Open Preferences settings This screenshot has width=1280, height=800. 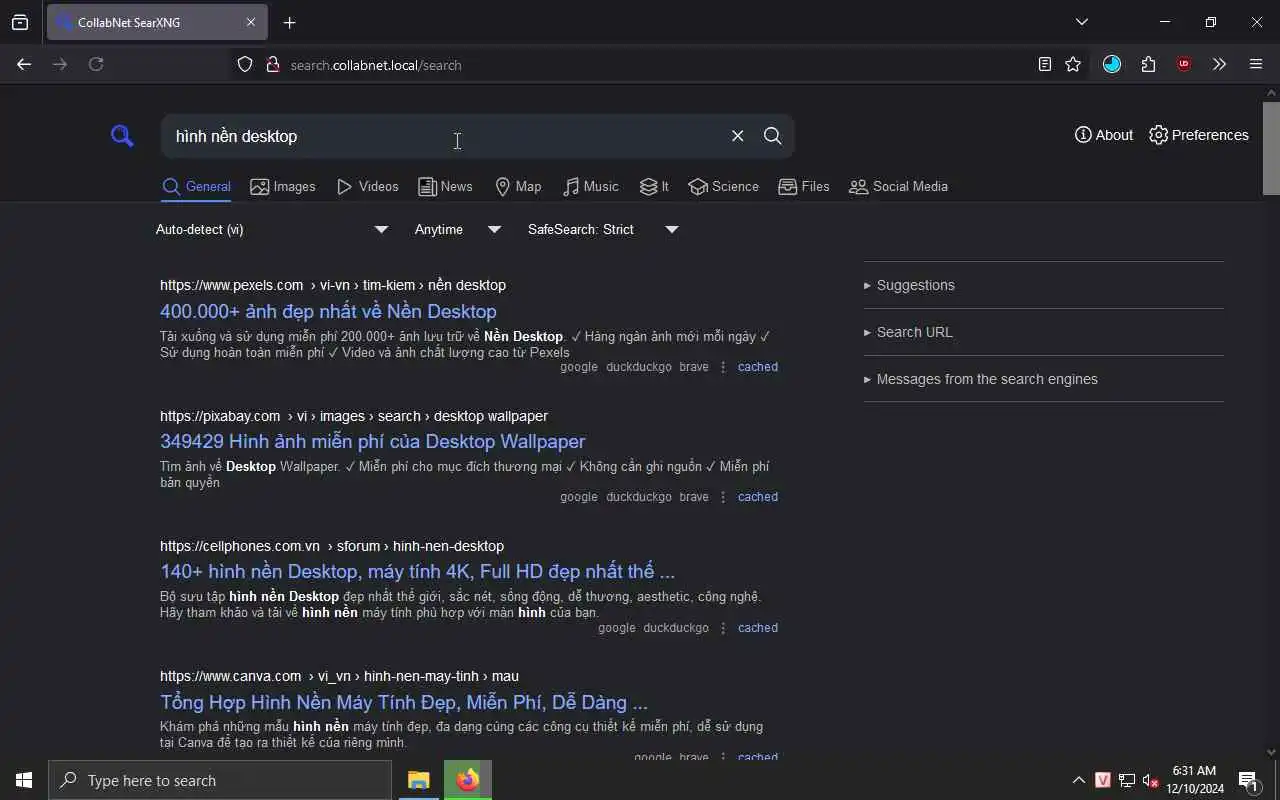[x=1199, y=135]
